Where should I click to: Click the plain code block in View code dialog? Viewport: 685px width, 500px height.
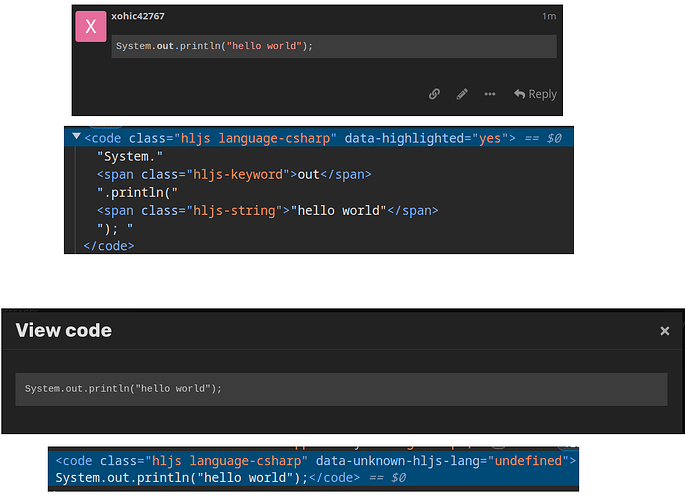pos(341,389)
